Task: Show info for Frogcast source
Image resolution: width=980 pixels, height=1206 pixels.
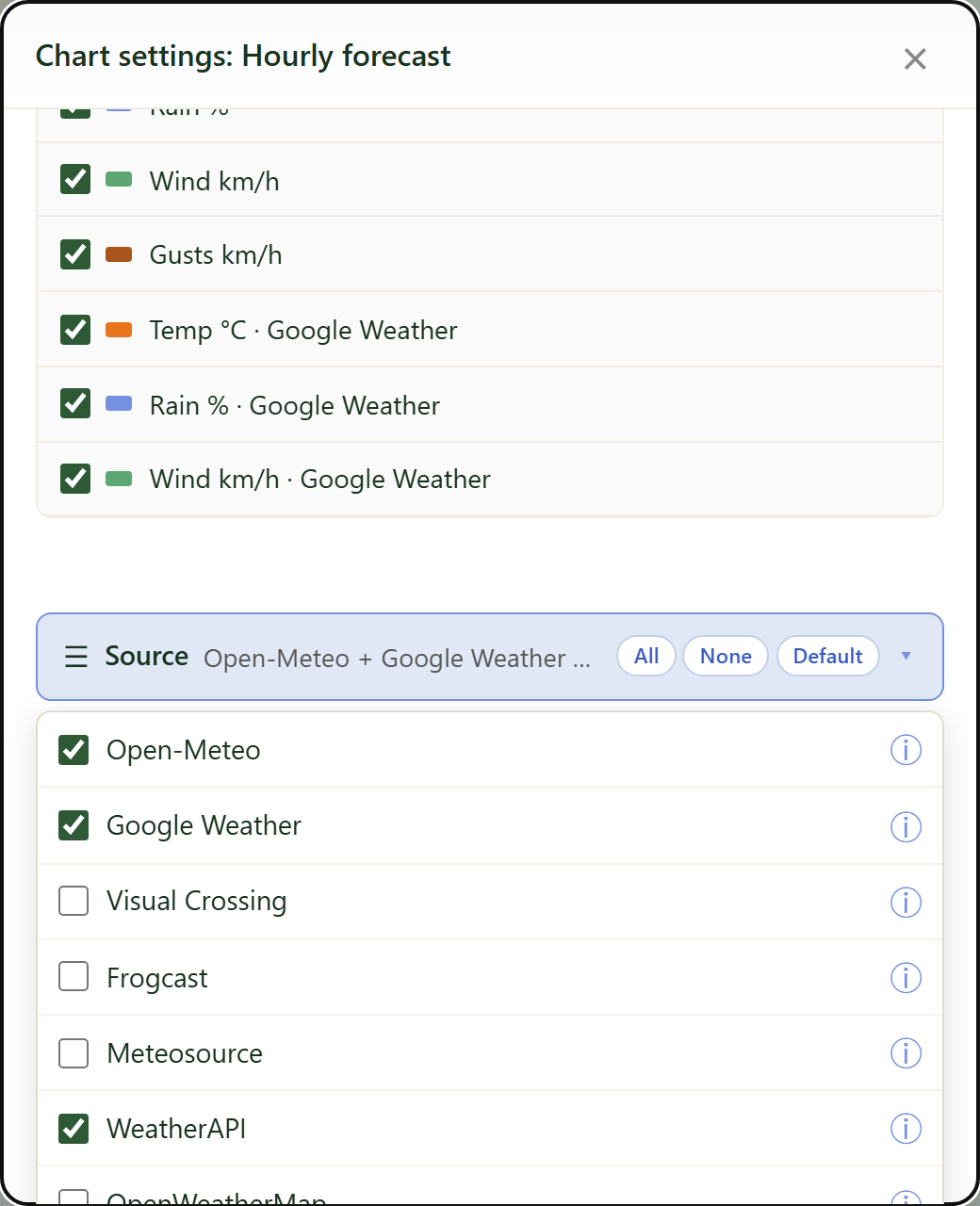Action: [x=906, y=977]
